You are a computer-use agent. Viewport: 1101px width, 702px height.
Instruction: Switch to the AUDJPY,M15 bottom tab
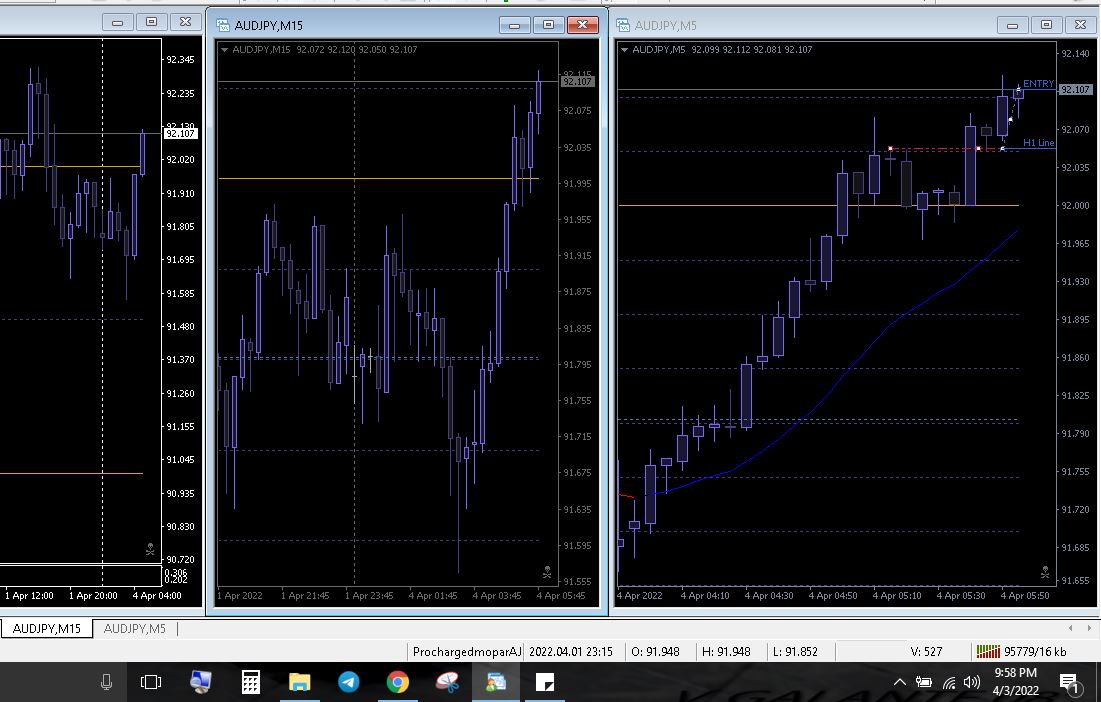tap(46, 628)
